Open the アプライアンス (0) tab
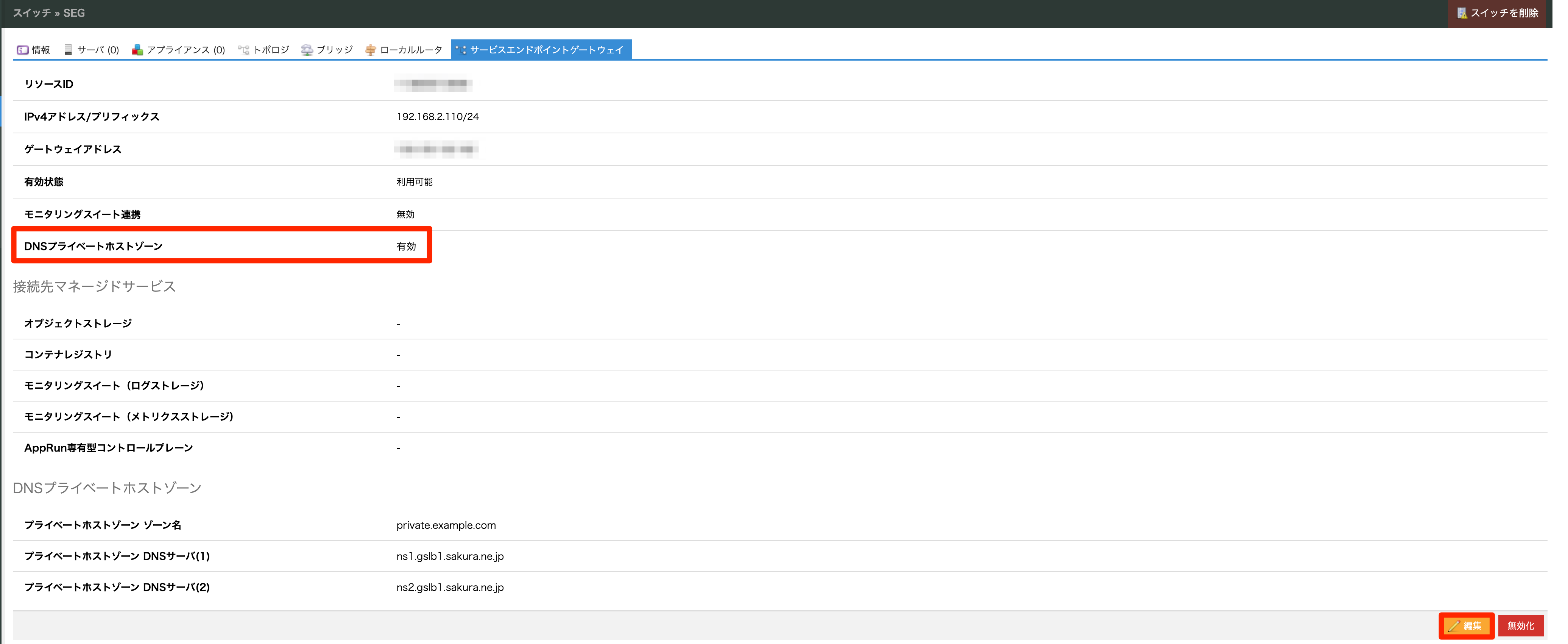This screenshot has width=1568, height=644. [185, 50]
